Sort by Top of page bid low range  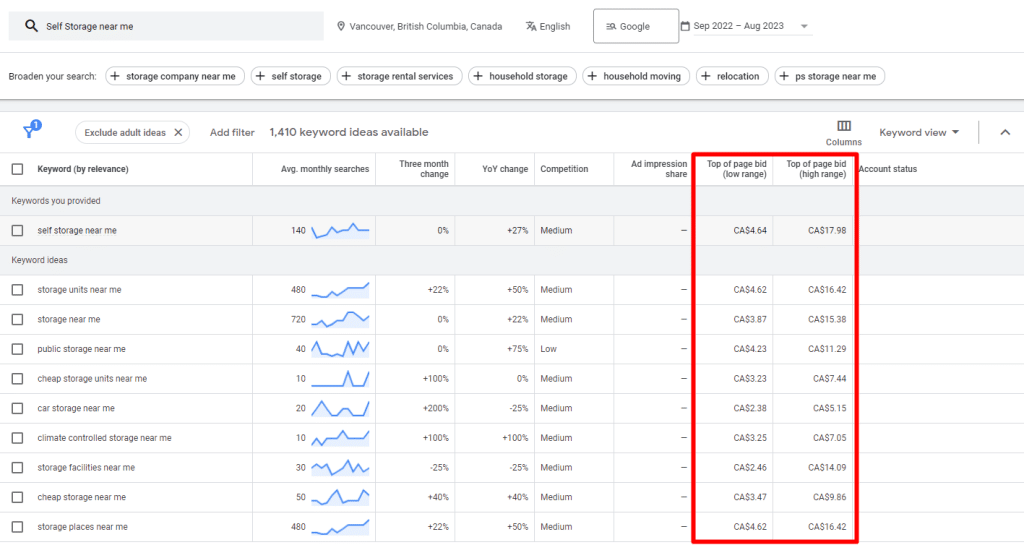pos(737,169)
